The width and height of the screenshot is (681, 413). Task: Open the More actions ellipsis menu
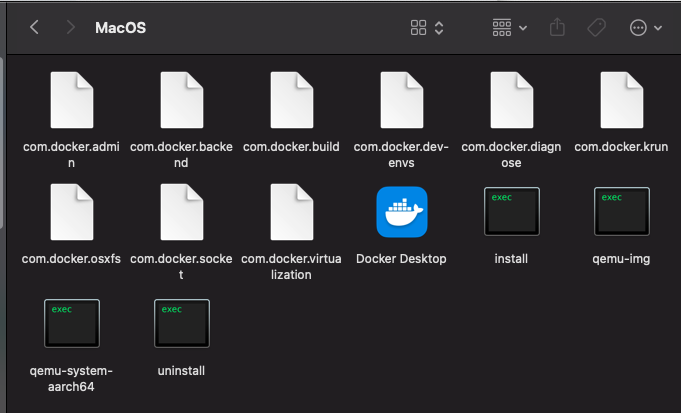tap(646, 28)
